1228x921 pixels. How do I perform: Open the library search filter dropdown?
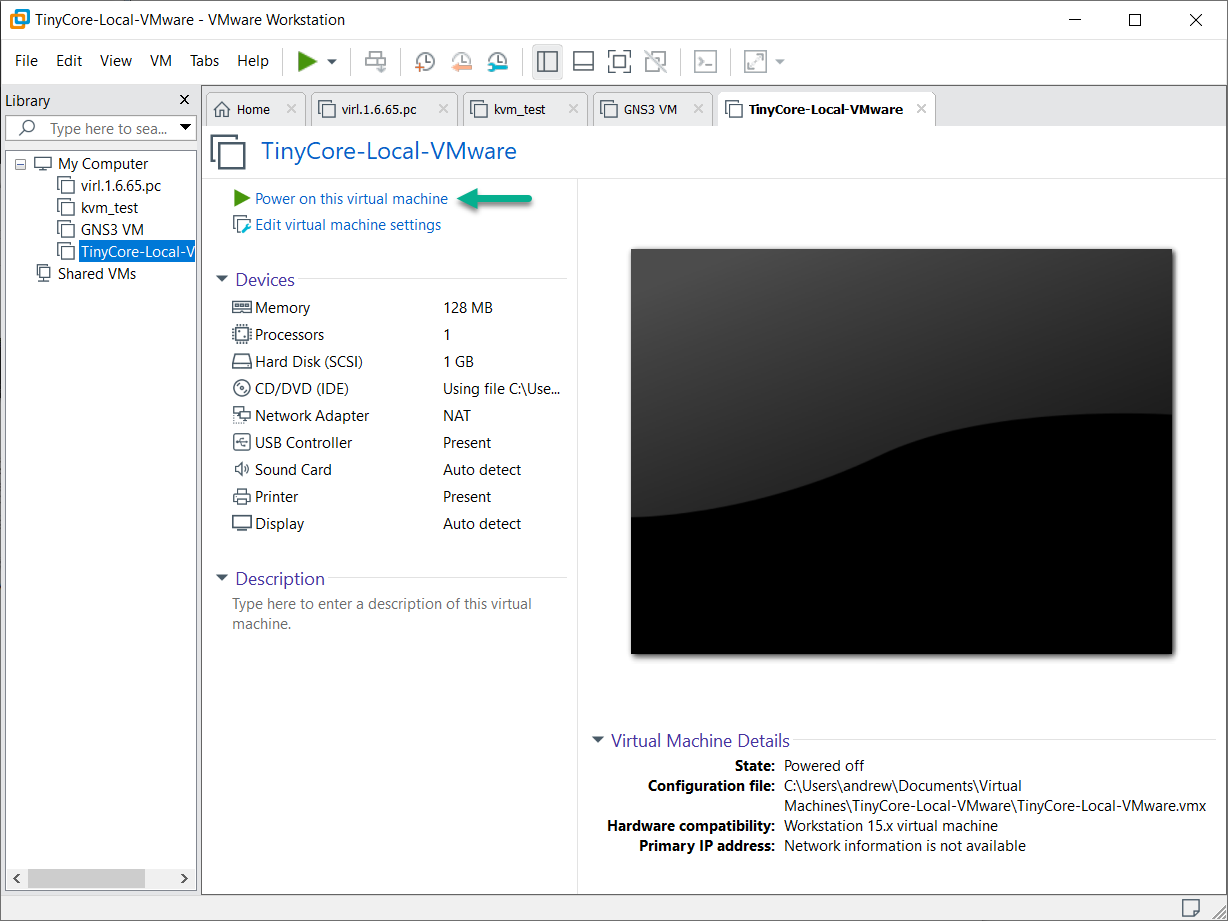point(185,128)
